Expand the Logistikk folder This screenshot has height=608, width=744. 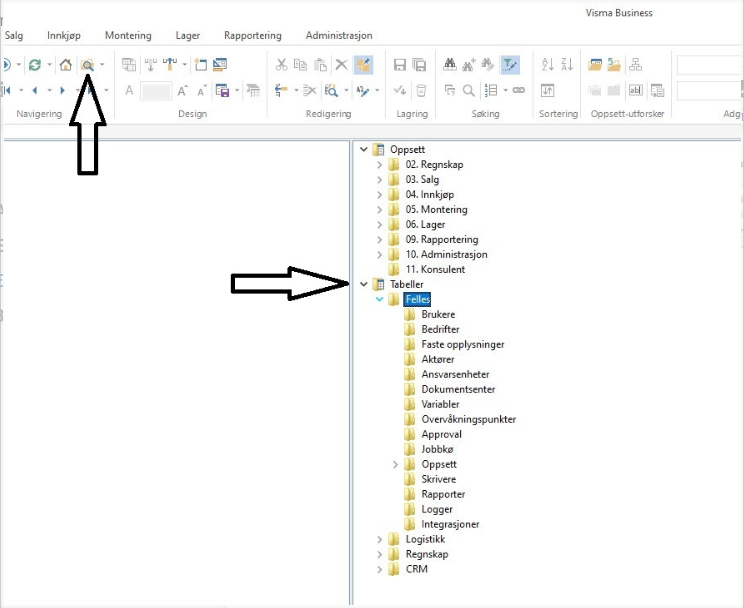(379, 539)
